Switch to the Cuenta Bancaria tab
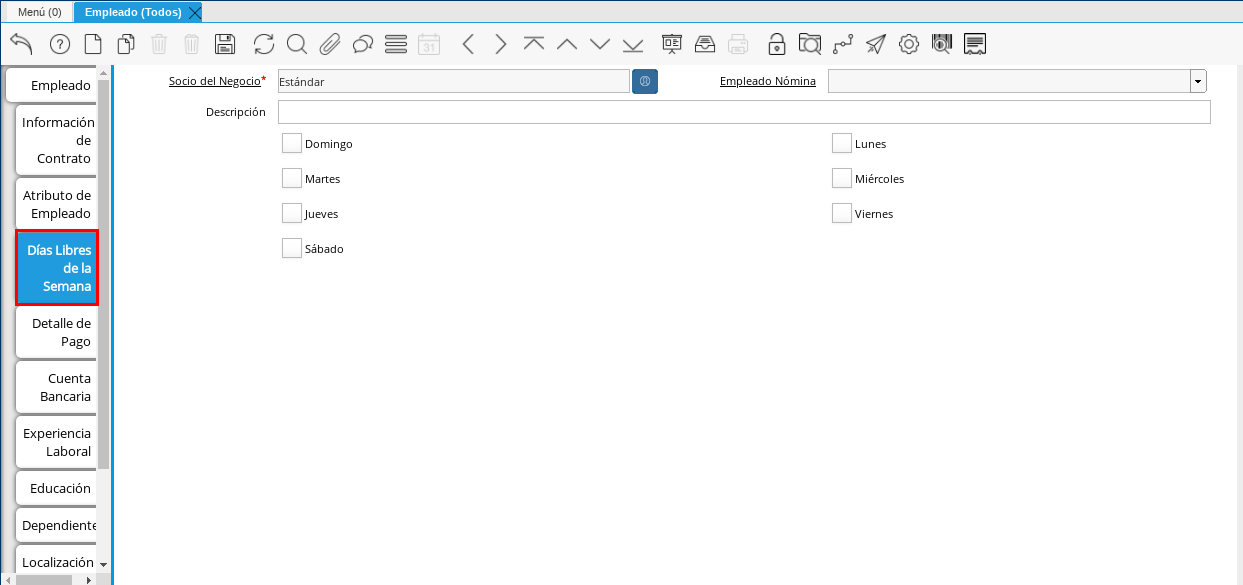This screenshot has height=585, width=1243. [x=57, y=388]
